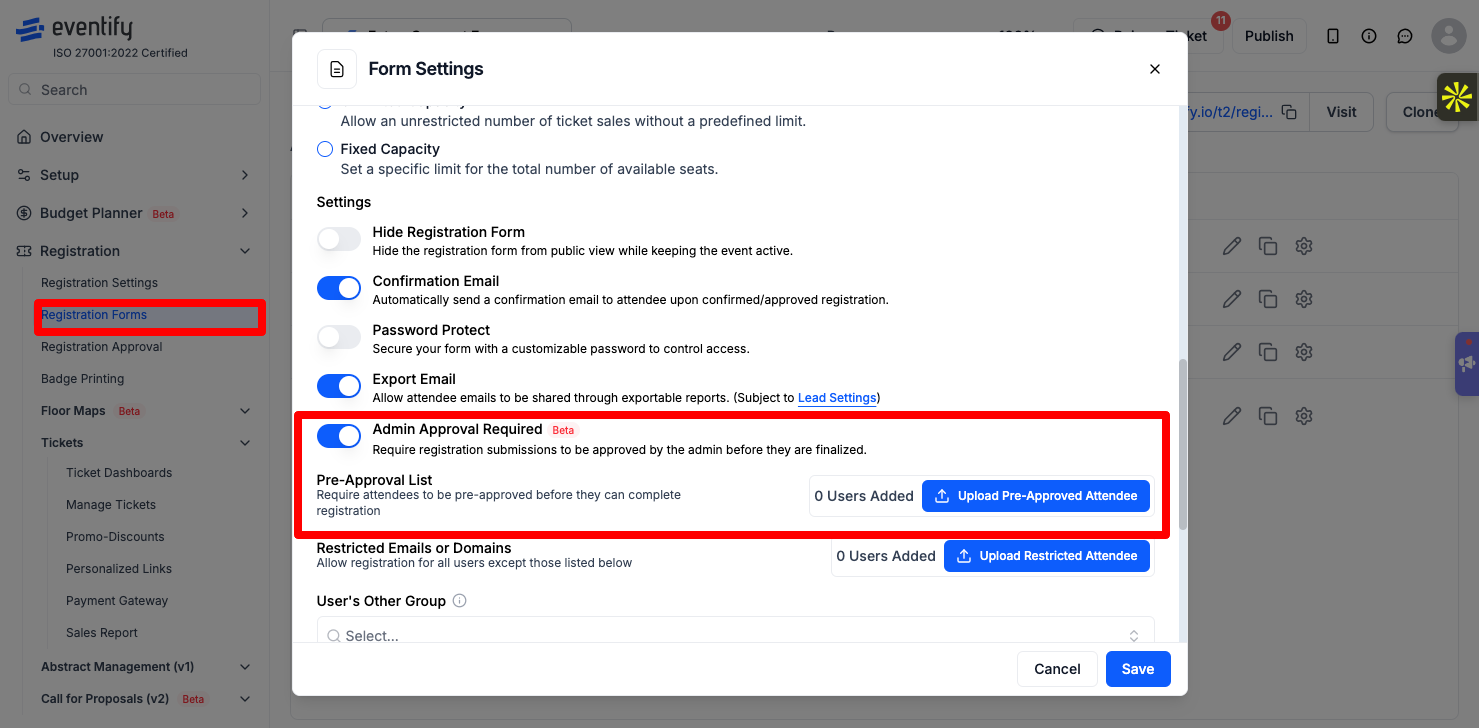Open the chat messages icon in header
This screenshot has width=1479, height=728.
(1405, 36)
